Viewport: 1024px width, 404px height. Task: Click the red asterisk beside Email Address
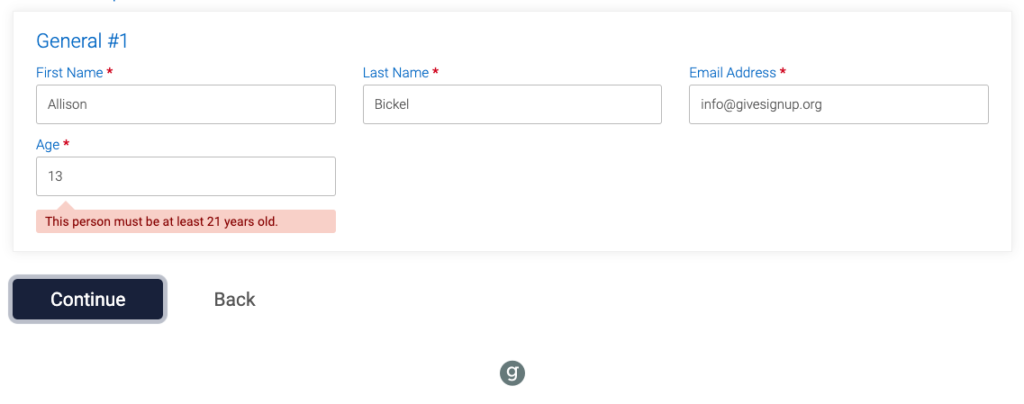click(x=783, y=72)
